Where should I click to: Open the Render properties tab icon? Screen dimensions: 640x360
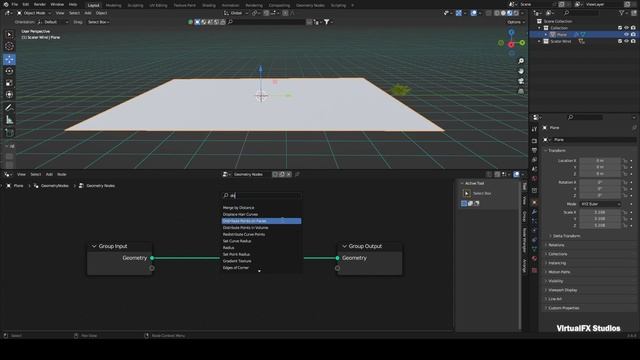click(x=534, y=141)
